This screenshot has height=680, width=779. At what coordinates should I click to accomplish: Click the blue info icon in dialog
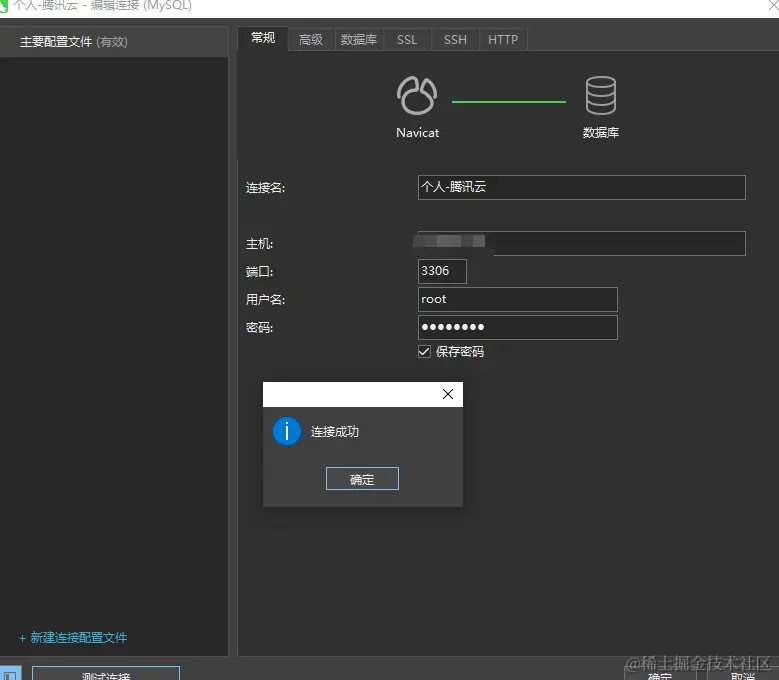[287, 431]
